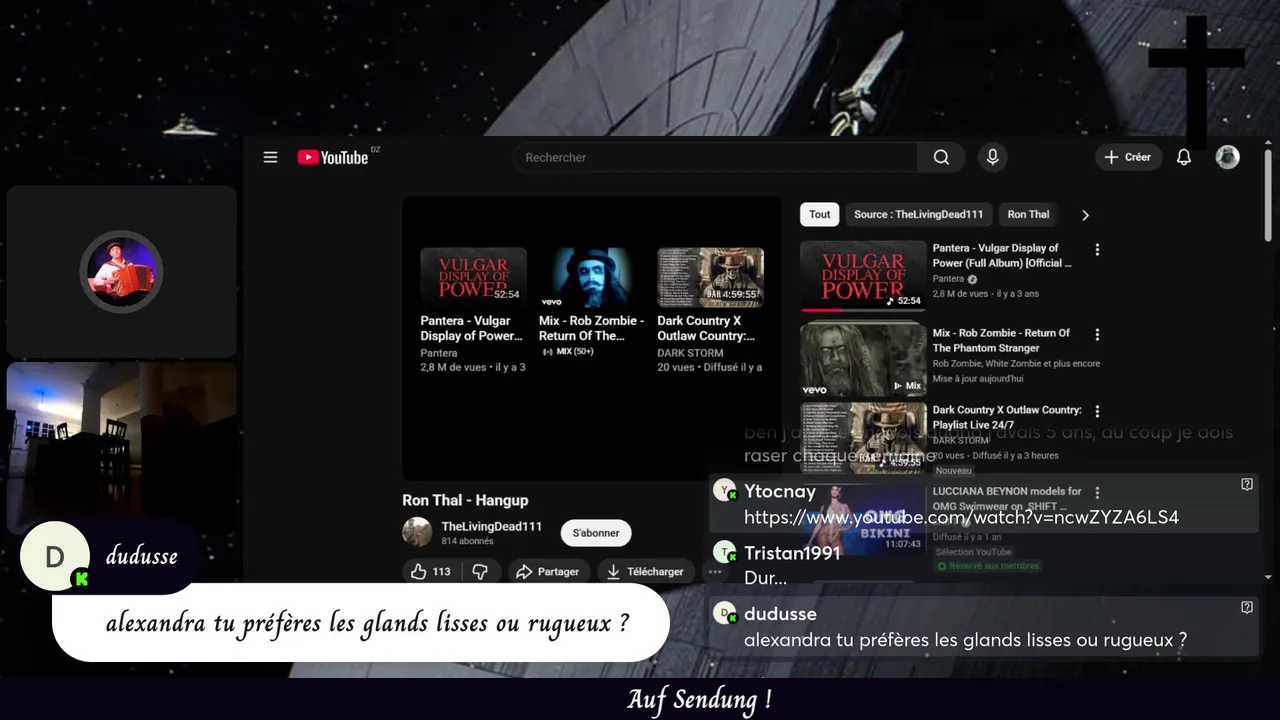Subscribe with the S'abonner button
Image resolution: width=1280 pixels, height=720 pixels.
[596, 533]
